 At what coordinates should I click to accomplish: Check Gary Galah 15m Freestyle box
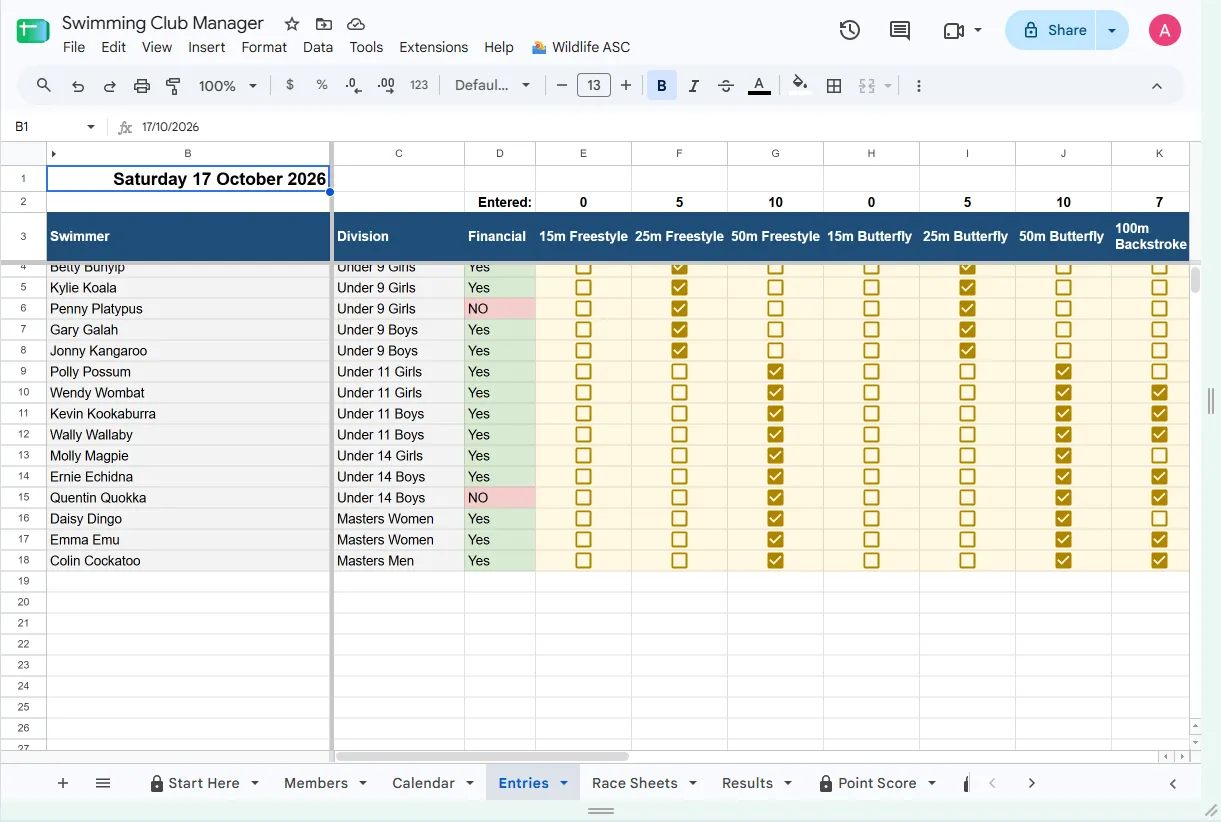click(583, 330)
